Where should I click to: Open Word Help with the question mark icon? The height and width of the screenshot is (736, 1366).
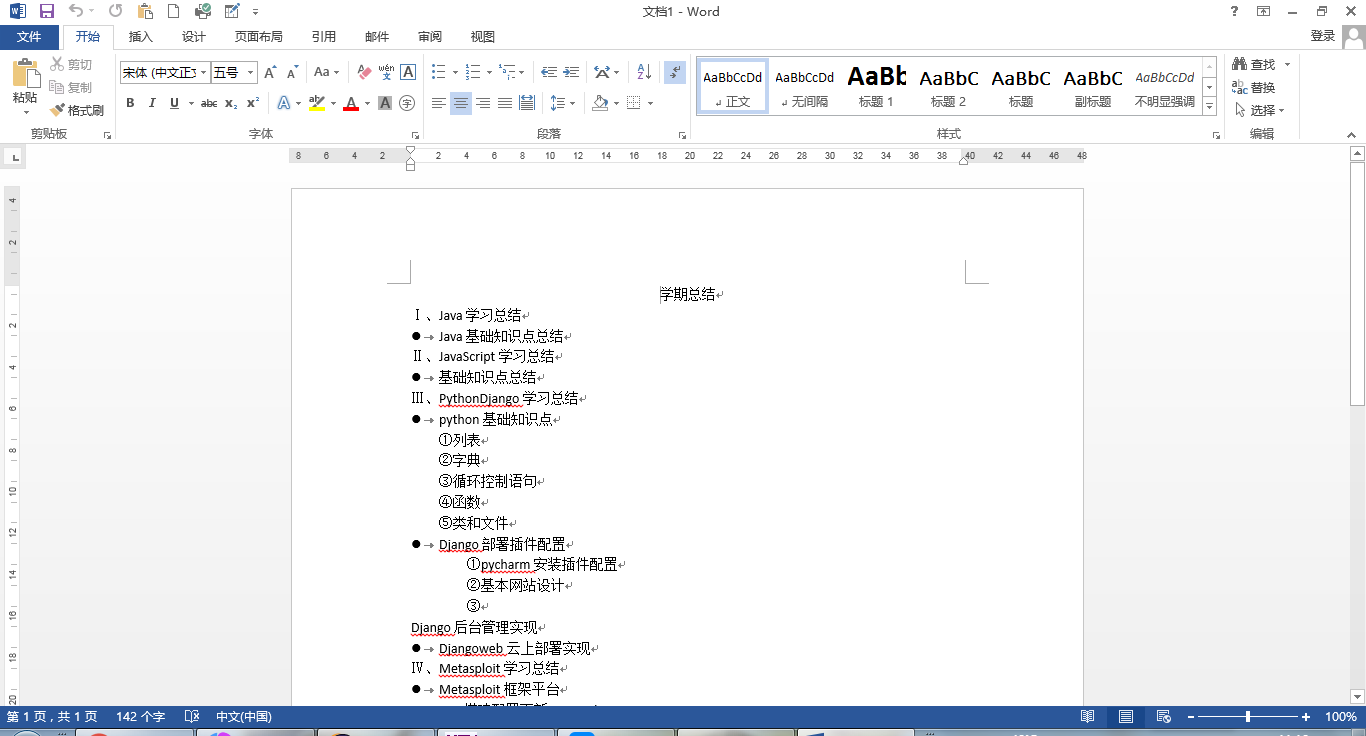[x=1234, y=12]
